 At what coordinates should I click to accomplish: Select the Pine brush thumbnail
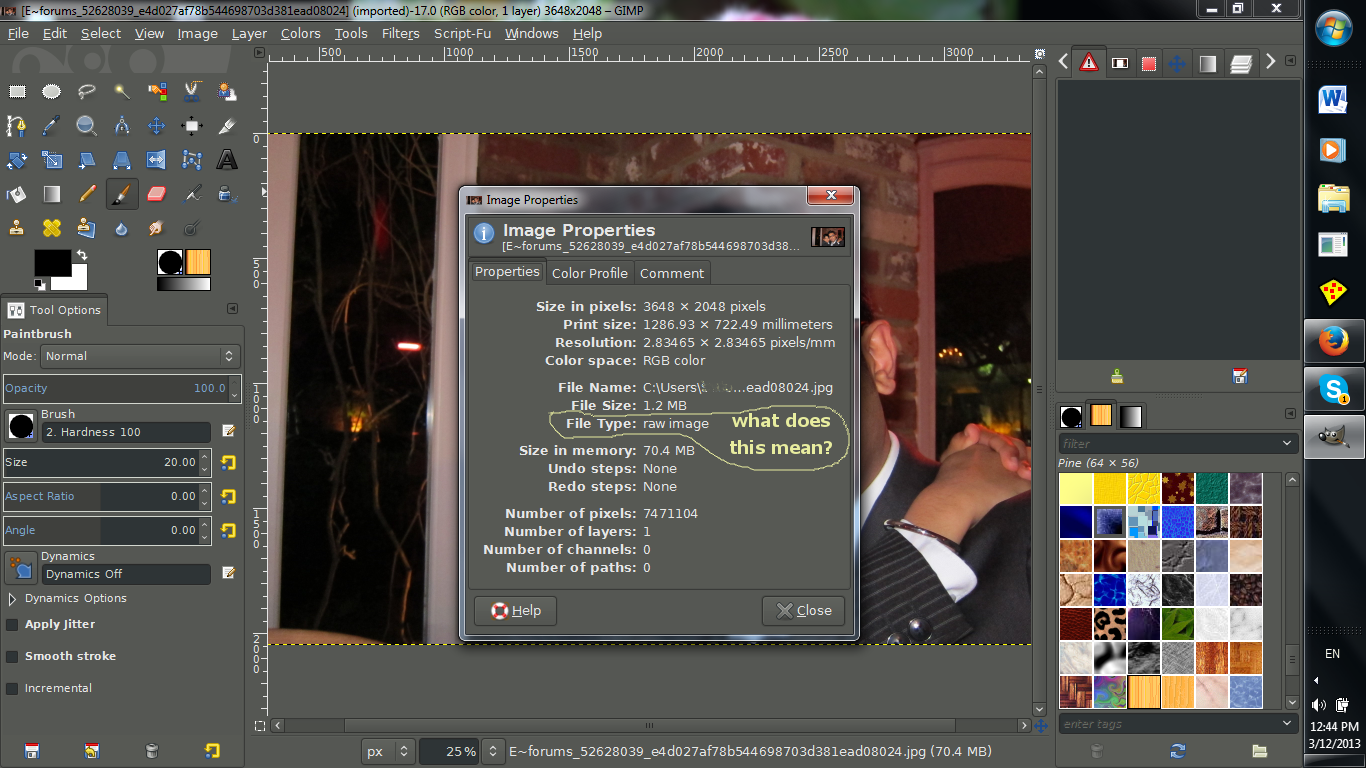tap(1143, 690)
